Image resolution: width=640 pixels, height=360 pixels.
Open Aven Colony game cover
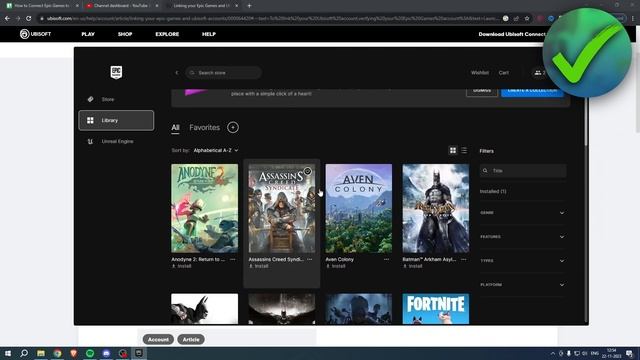tap(359, 208)
